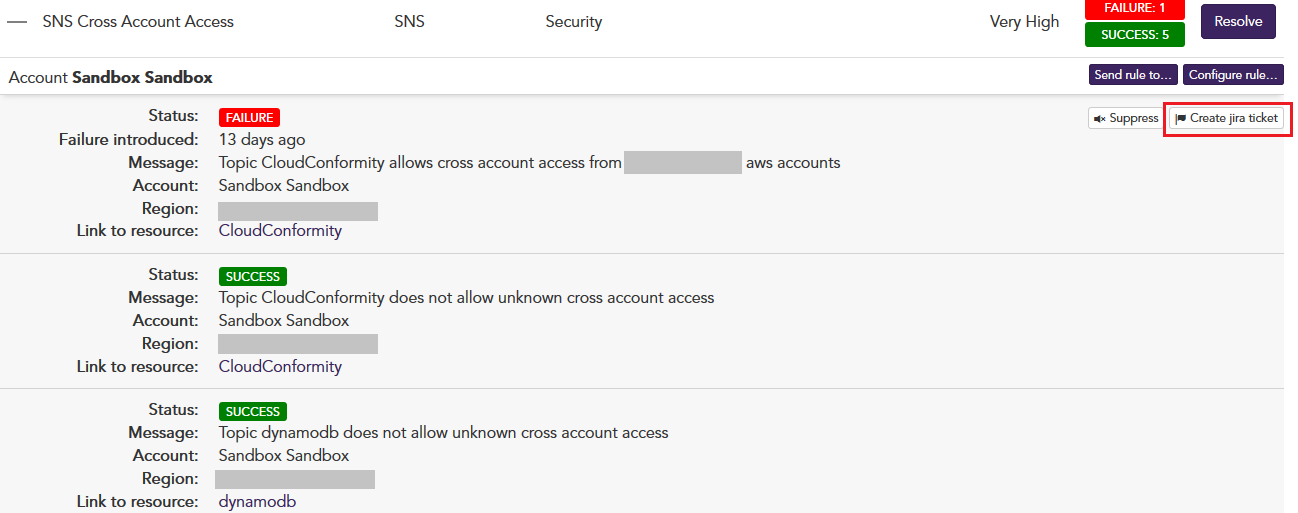Click the red FAILURE status label
The image size is (1298, 513).
tap(249, 117)
